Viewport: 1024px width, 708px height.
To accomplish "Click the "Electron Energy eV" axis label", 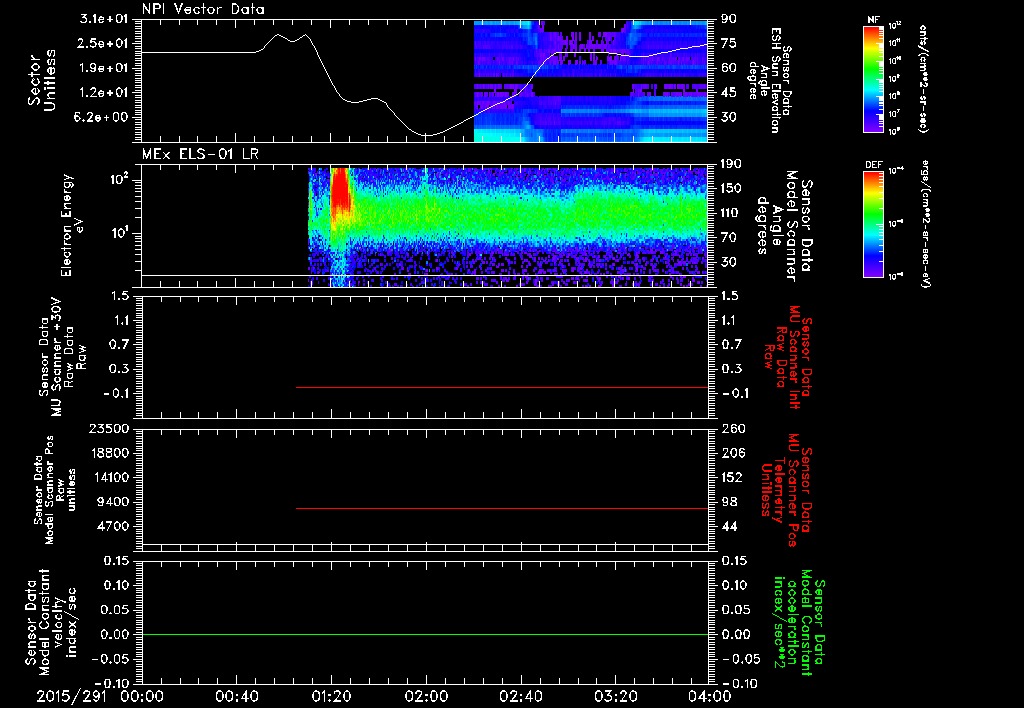I will 74,225.
